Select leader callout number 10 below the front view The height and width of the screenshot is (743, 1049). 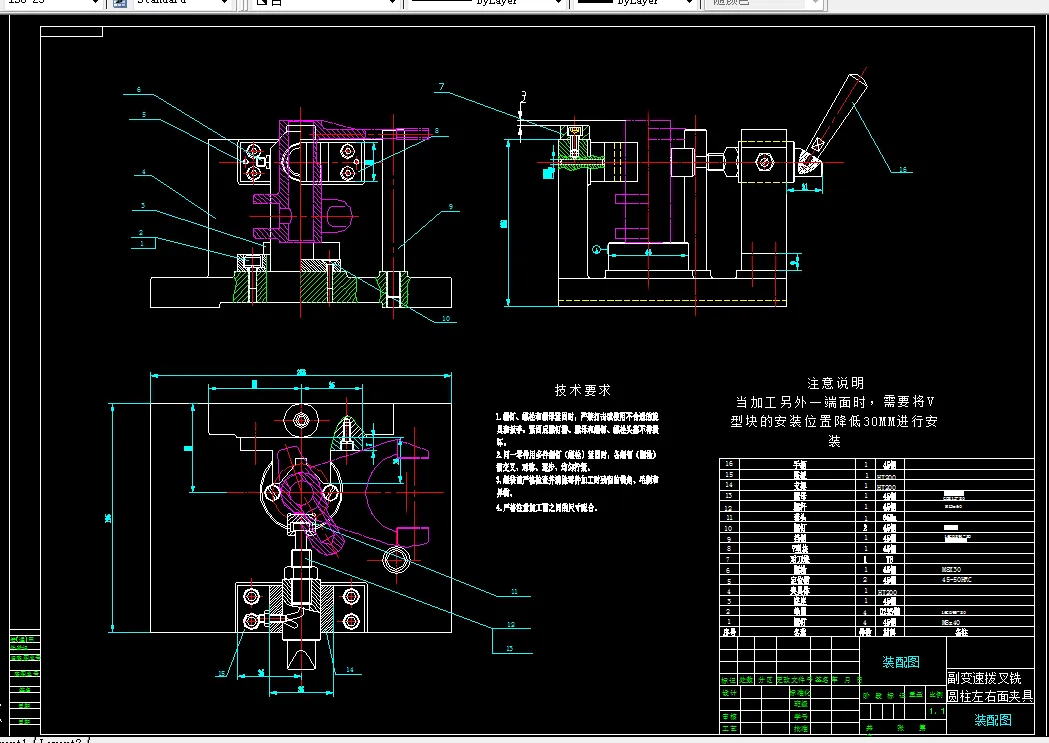pyautogui.click(x=446, y=319)
